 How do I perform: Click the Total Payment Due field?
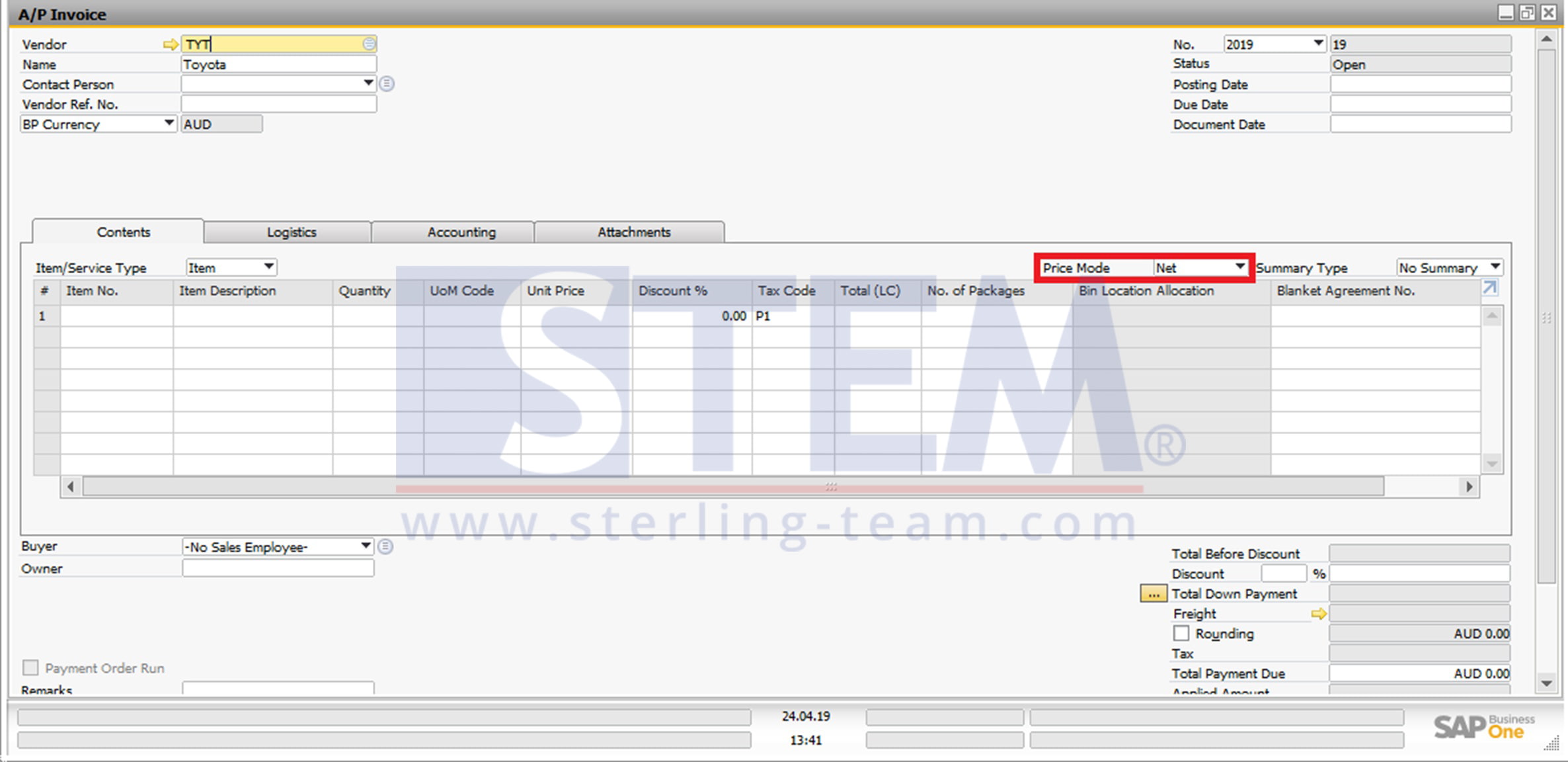click(1420, 673)
